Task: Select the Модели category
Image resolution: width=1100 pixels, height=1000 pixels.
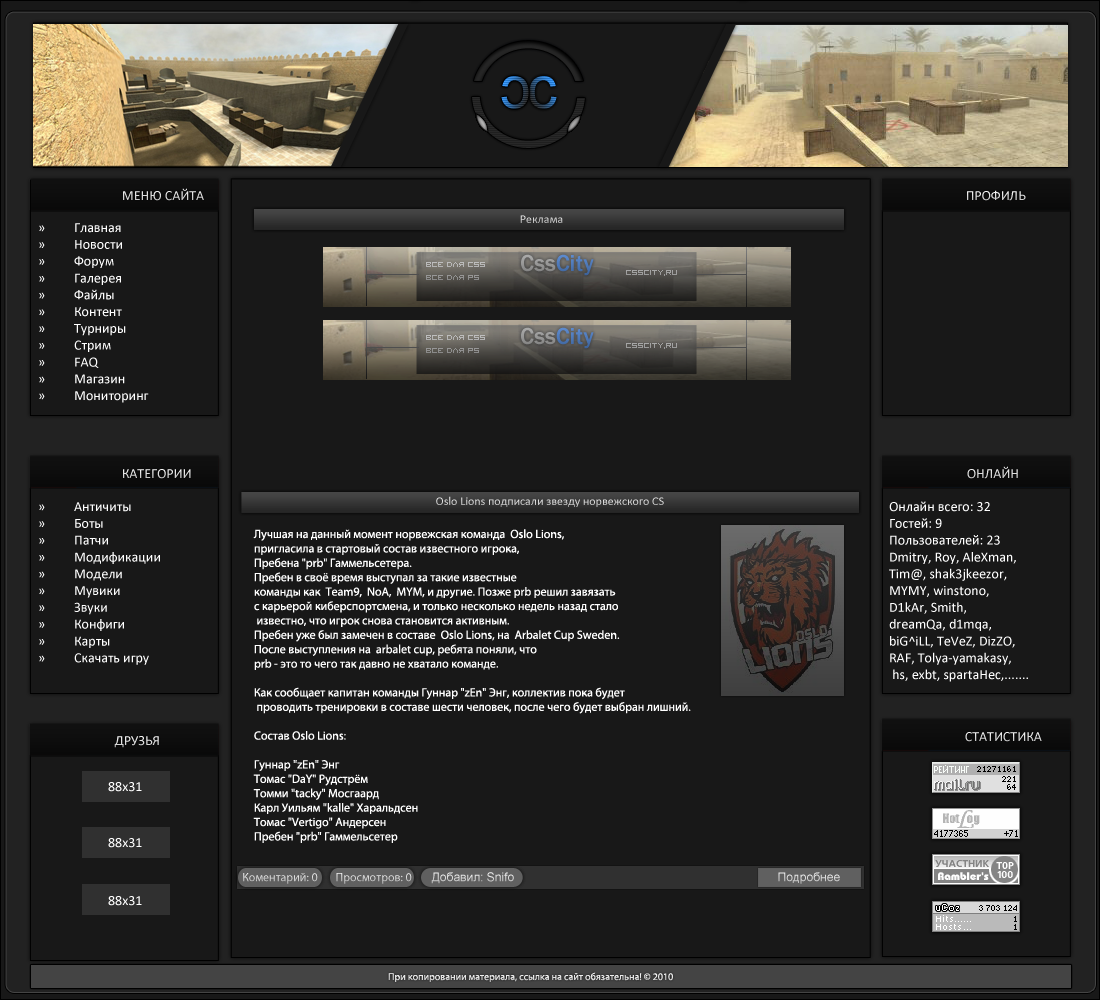Action: point(98,575)
